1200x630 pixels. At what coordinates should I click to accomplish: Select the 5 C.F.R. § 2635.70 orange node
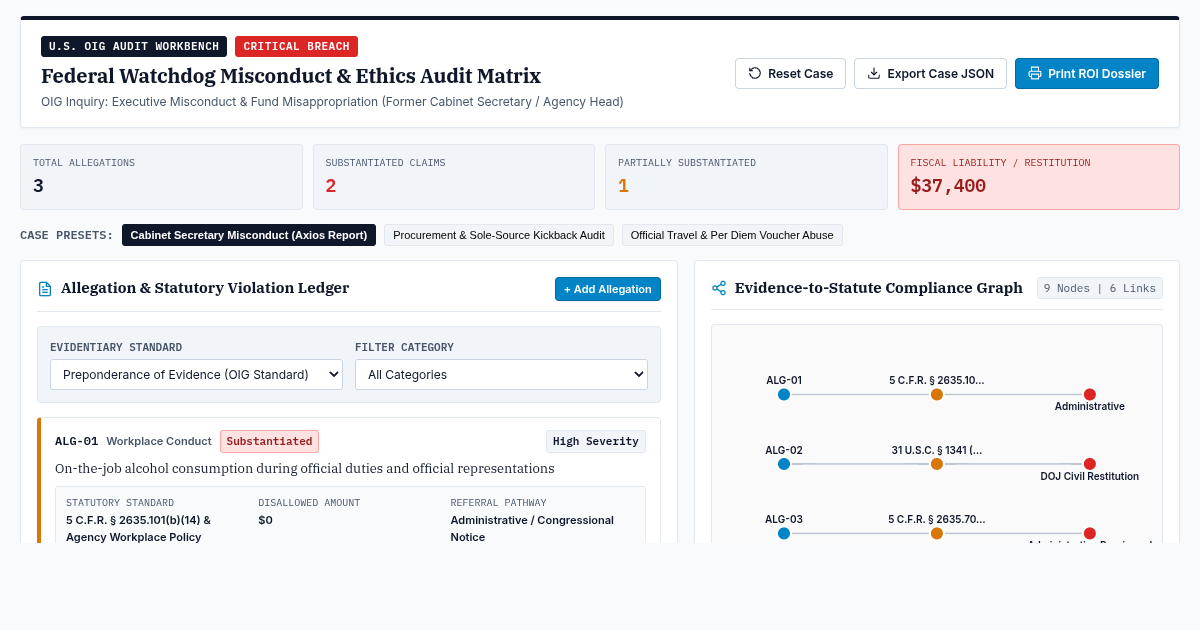point(937,533)
